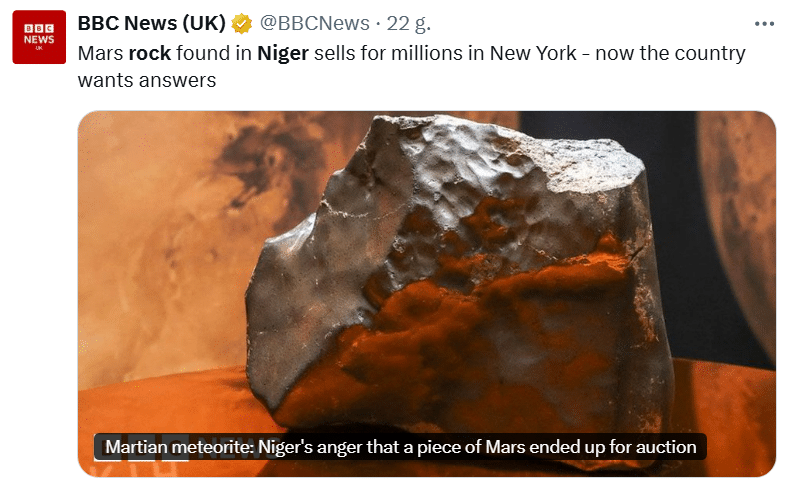Open the three-dot more options menu
790x479 pixels.
click(x=764, y=24)
